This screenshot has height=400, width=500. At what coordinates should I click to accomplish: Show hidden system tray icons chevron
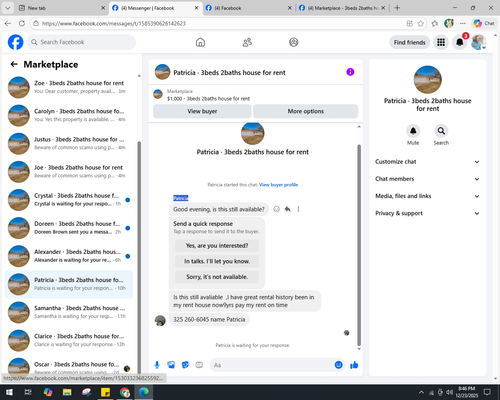[x=421, y=392]
